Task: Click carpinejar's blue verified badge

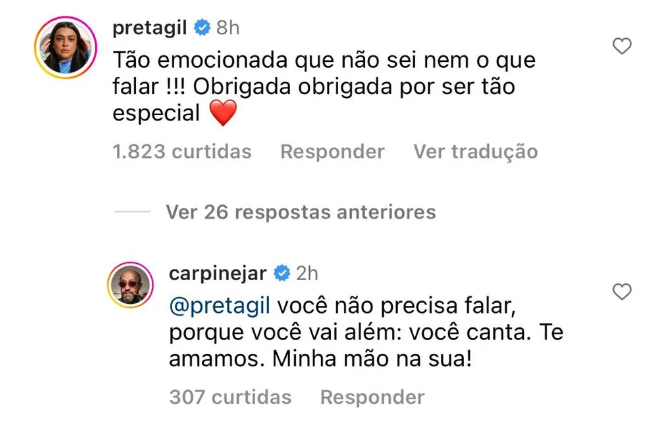Action: tap(282, 273)
